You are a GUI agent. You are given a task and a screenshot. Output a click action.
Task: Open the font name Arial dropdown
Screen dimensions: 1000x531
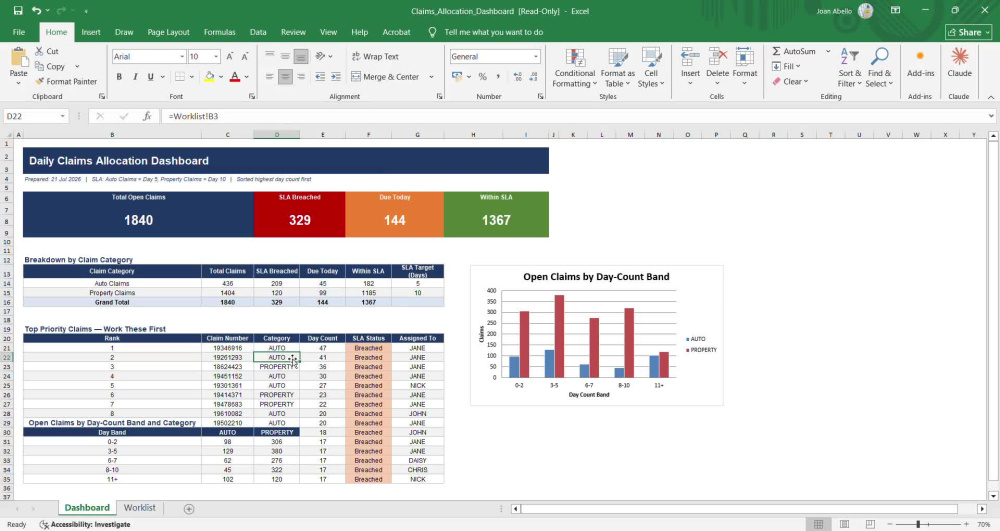click(182, 57)
